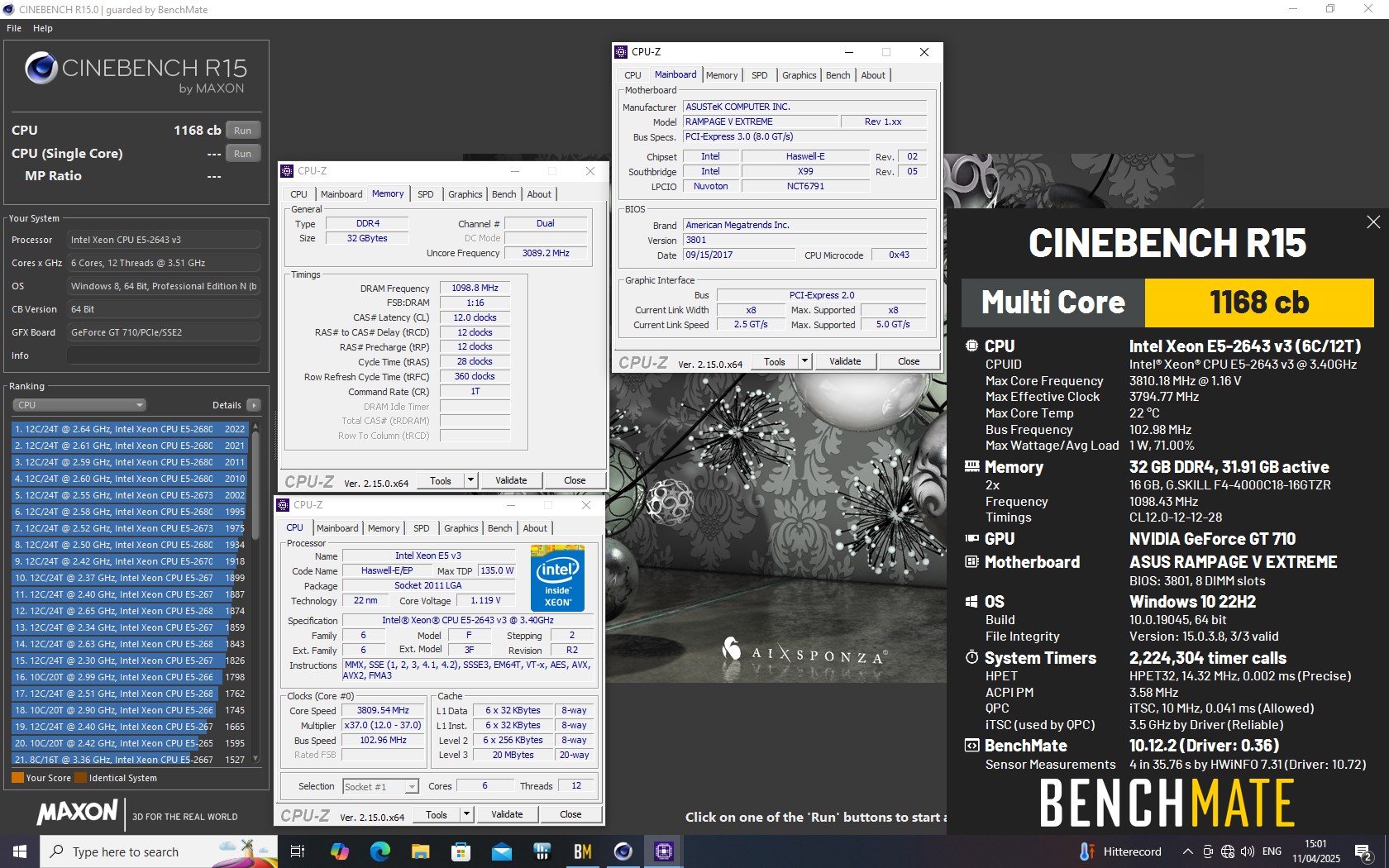Click the Intel Xeon inside logo
The width and height of the screenshot is (1389, 868).
pyautogui.click(x=557, y=578)
